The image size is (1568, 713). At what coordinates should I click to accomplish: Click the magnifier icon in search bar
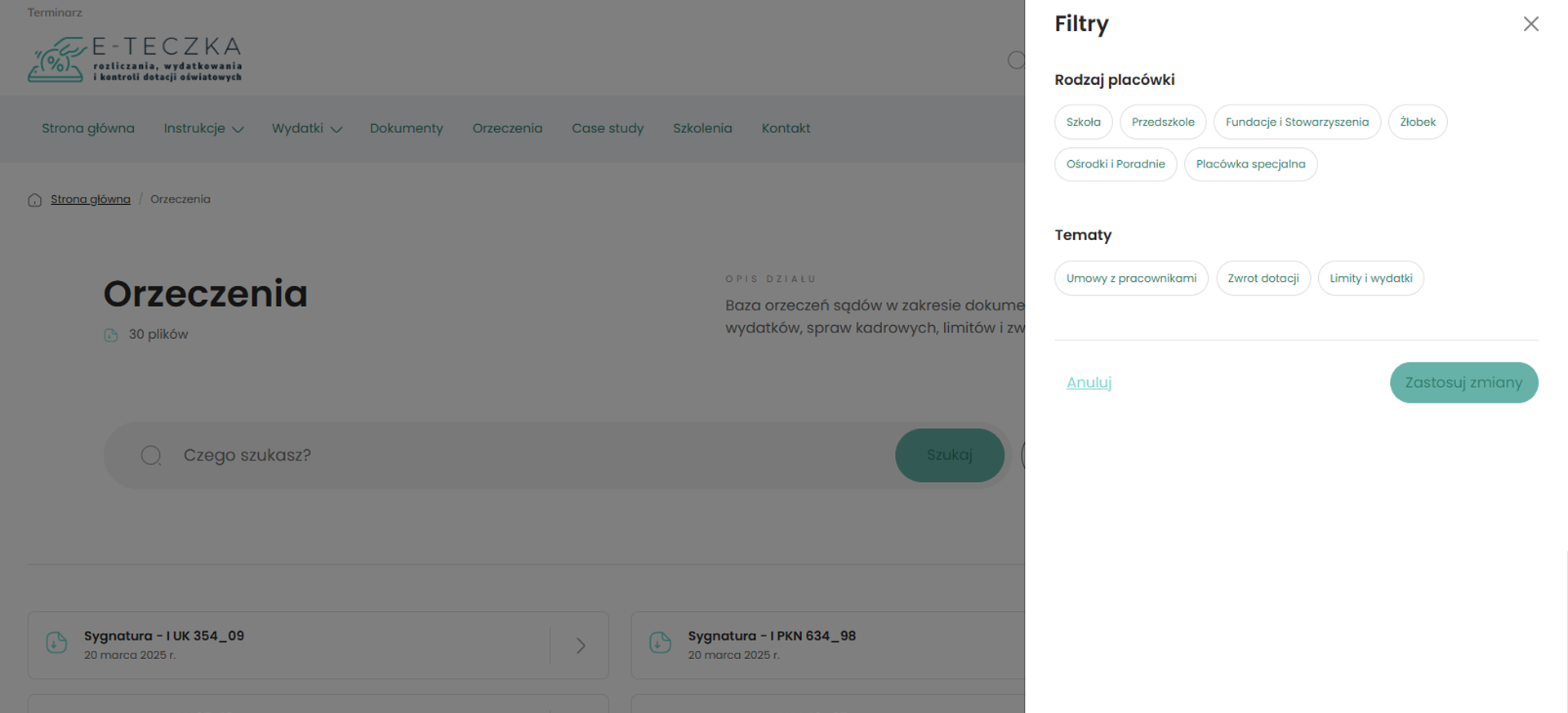(151, 456)
